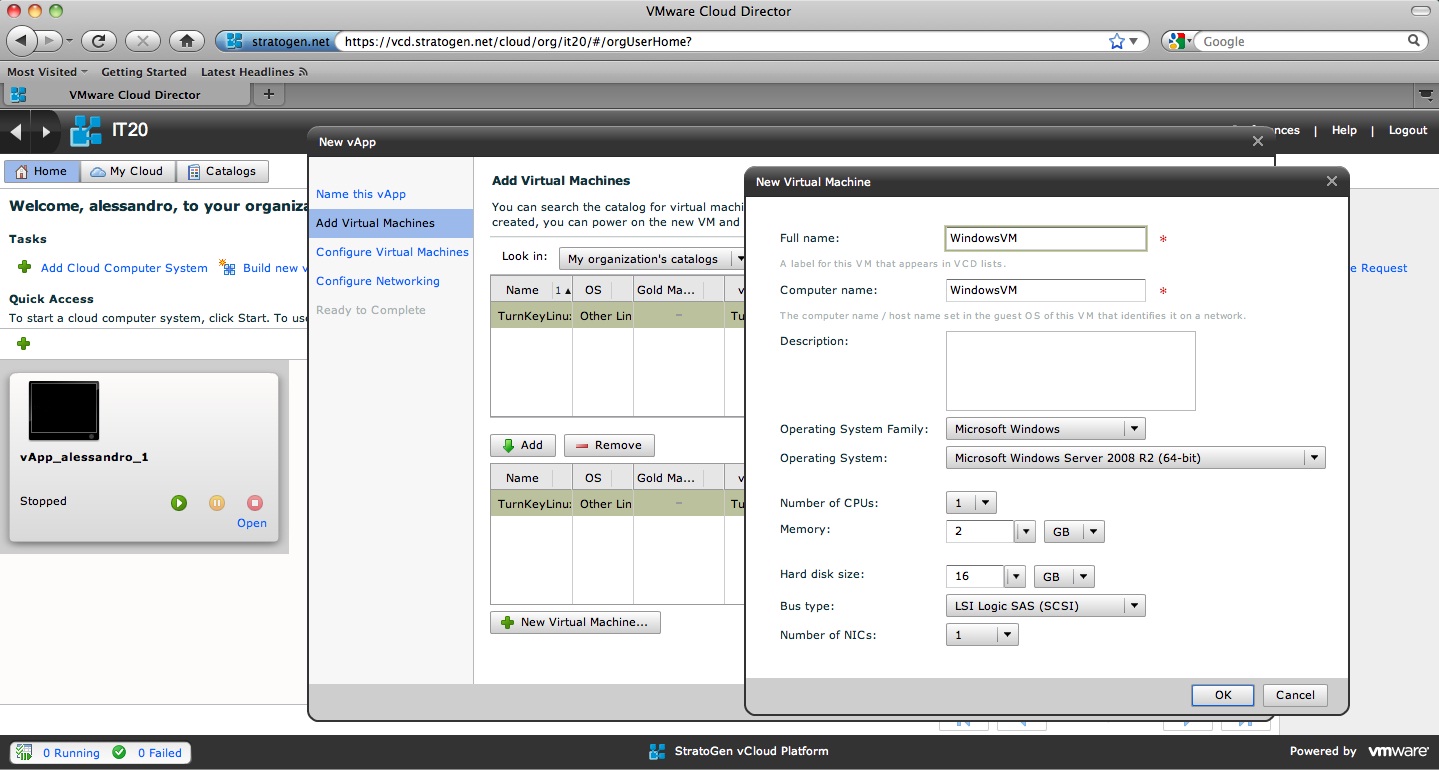Open the Operating System version dropdown

click(1313, 458)
